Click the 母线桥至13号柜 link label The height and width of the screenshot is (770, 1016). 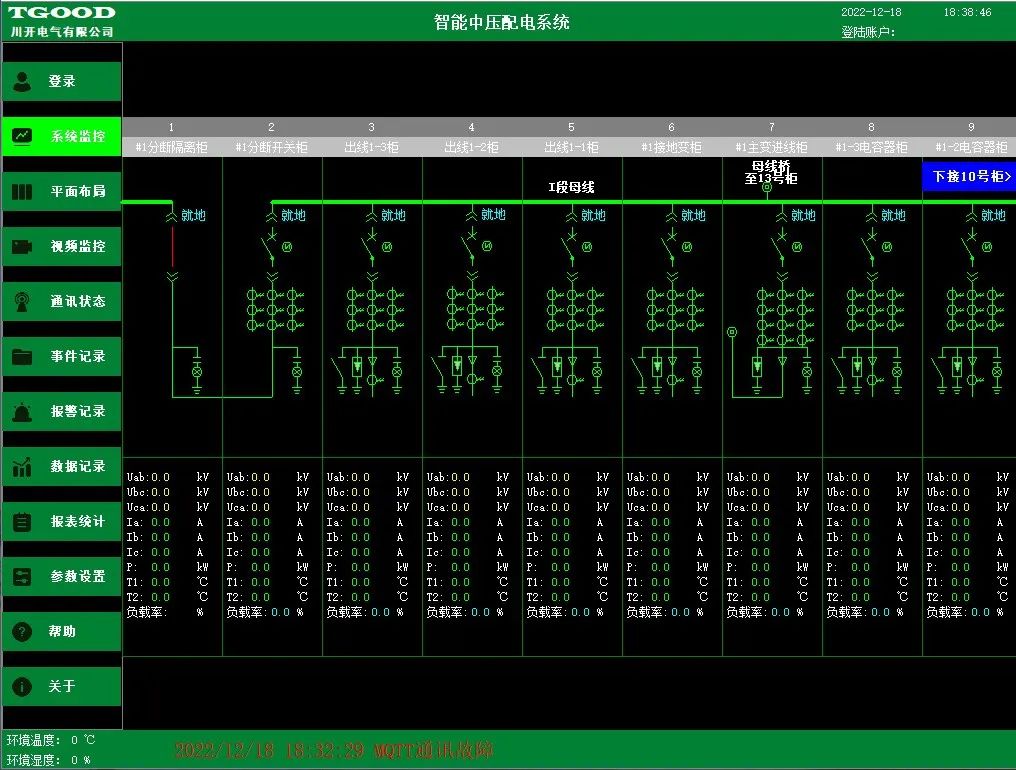tap(771, 172)
